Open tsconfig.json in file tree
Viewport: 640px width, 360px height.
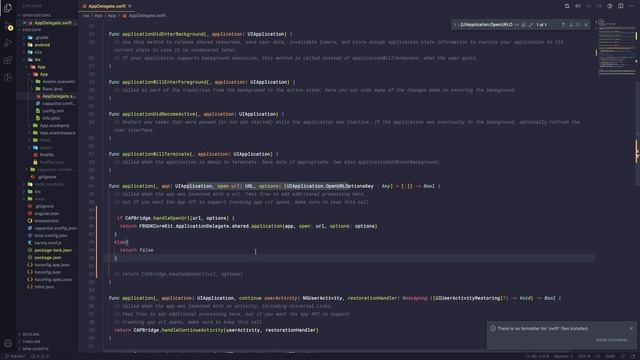pos(47,272)
